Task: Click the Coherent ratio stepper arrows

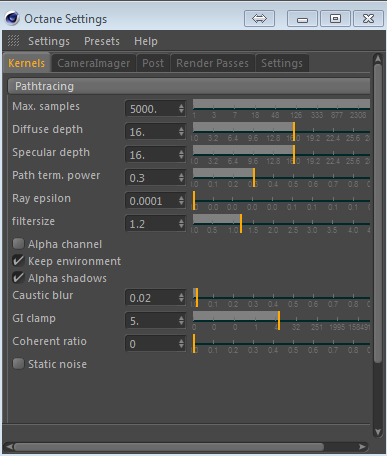Action: point(181,344)
